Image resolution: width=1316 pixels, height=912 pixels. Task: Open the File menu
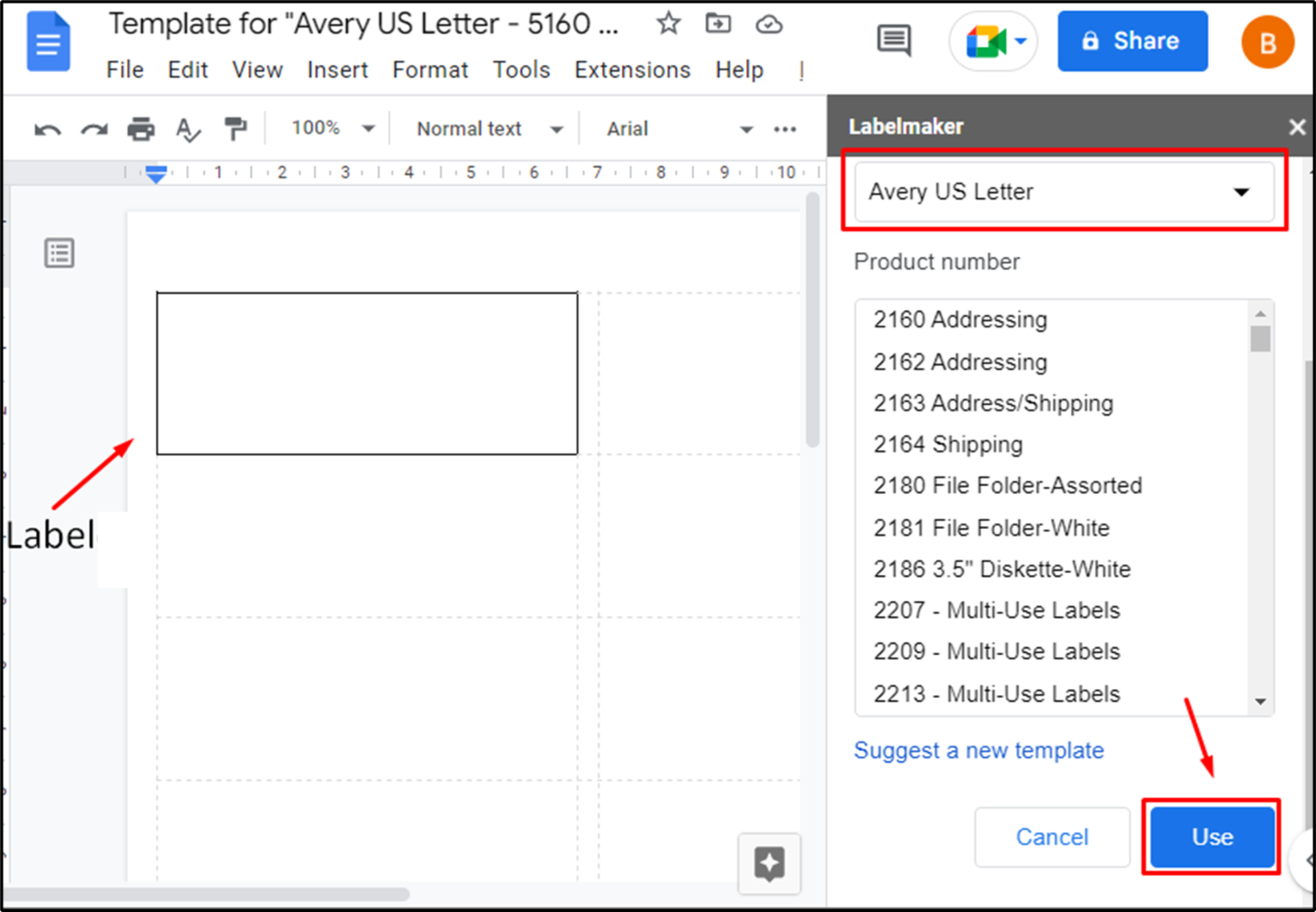coord(124,70)
